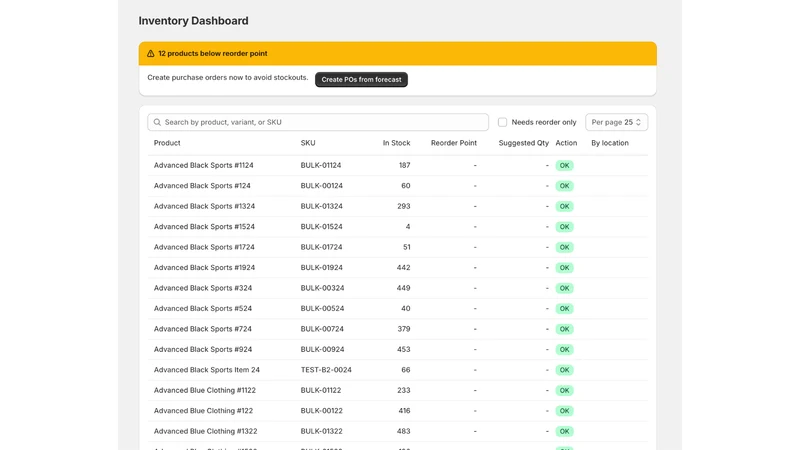The width and height of the screenshot is (800, 450).
Task: Click OK badge for Advanced Blue Clothing #1322
Action: tap(564, 431)
